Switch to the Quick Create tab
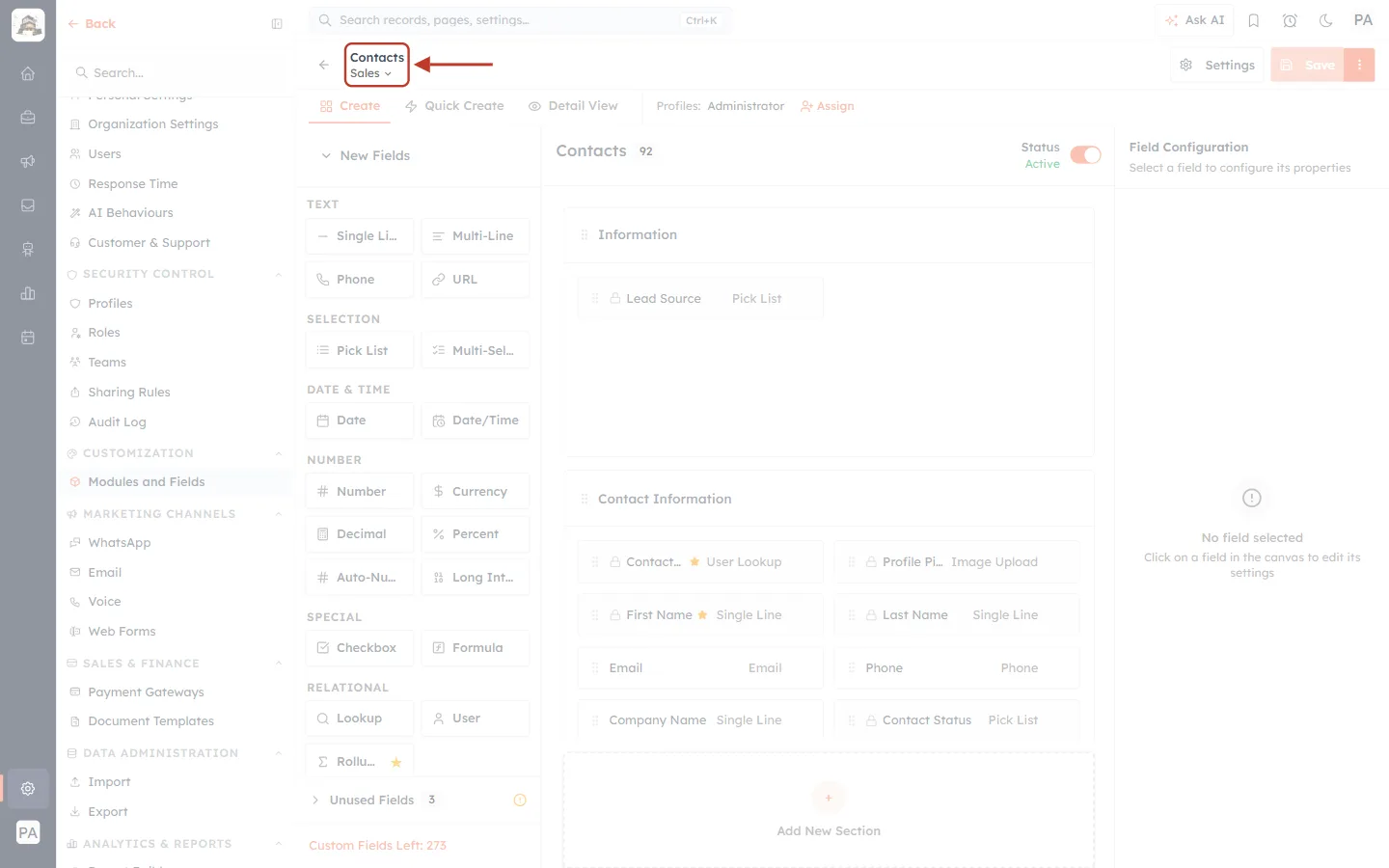Image resolution: width=1389 pixels, height=868 pixels. point(454,106)
